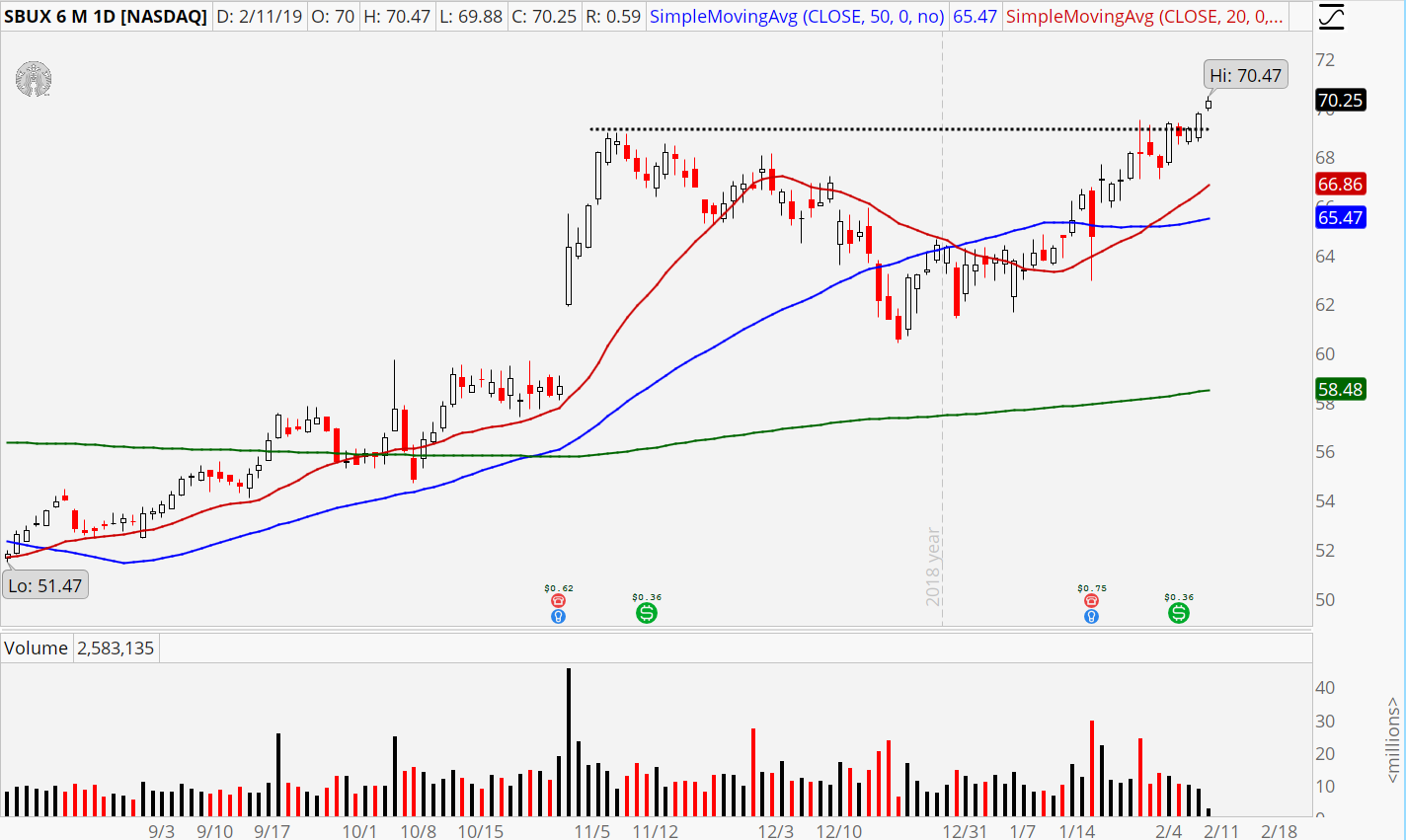Click the 1/14 date label

pos(1076,831)
